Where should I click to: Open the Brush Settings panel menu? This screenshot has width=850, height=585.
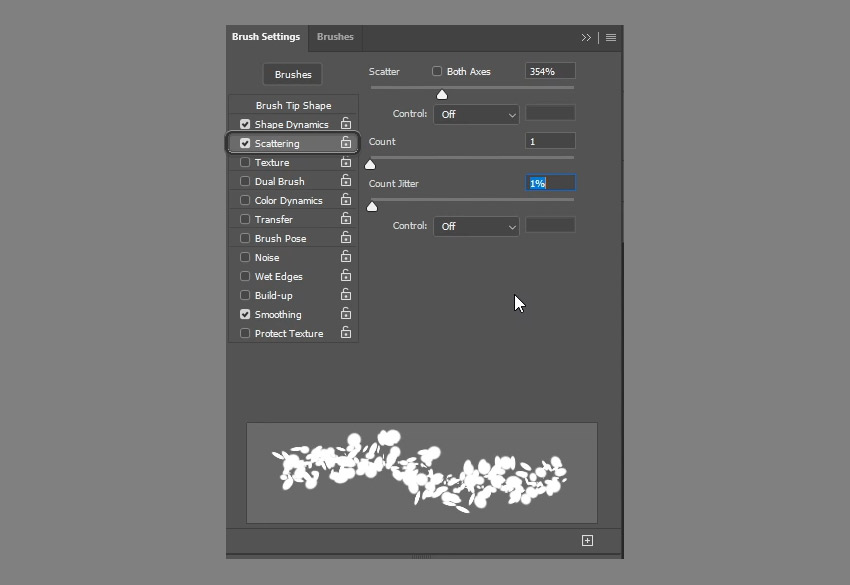point(610,37)
